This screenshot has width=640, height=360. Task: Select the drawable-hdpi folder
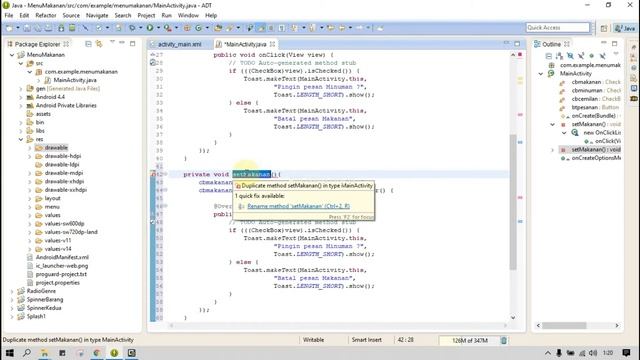click(63, 156)
